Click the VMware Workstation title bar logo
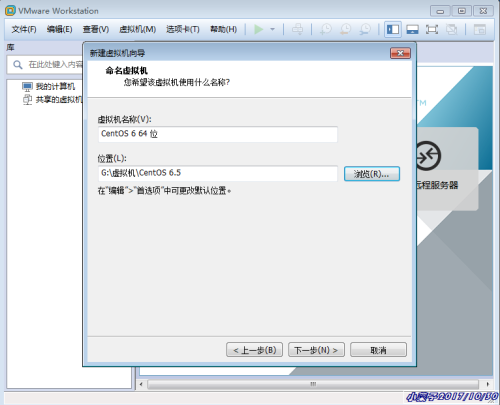The height and width of the screenshot is (405, 500). click(10, 11)
